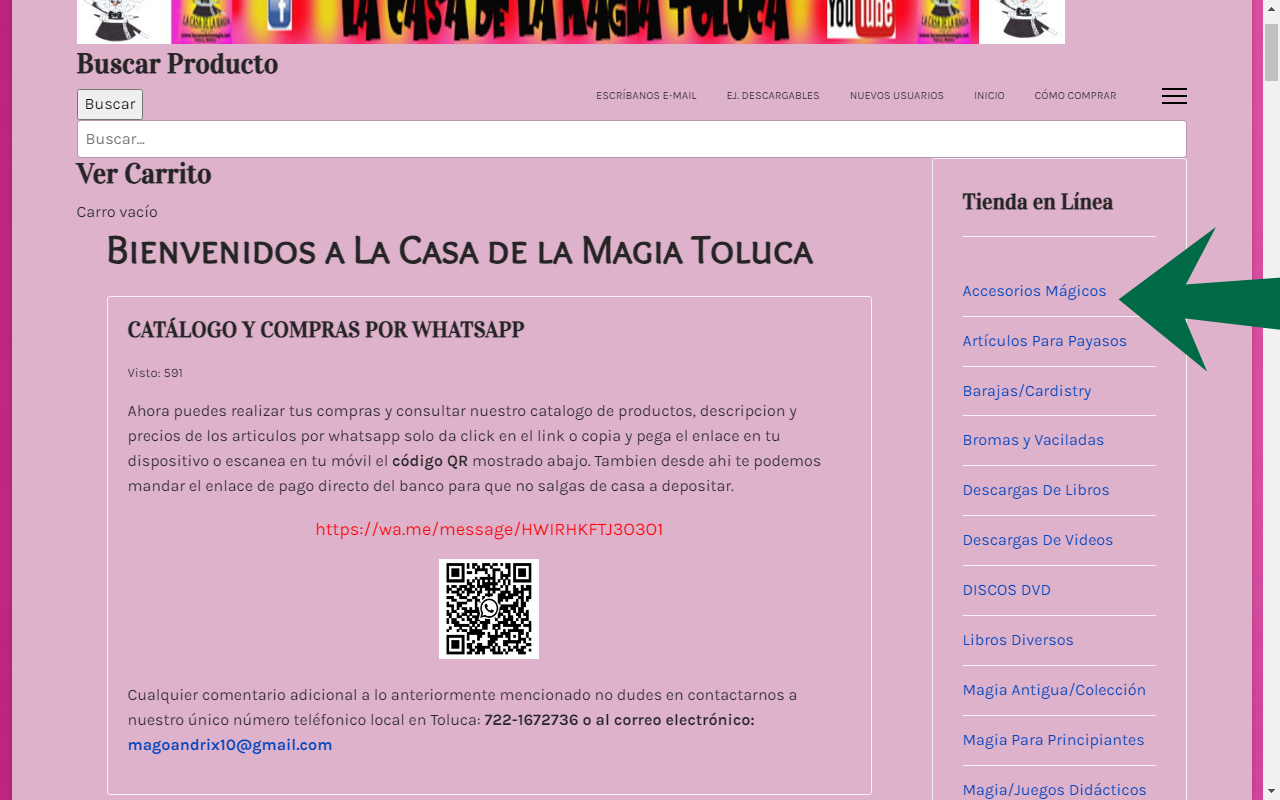Open Descargas De Libros category
The width and height of the screenshot is (1280, 800).
[x=1035, y=490]
